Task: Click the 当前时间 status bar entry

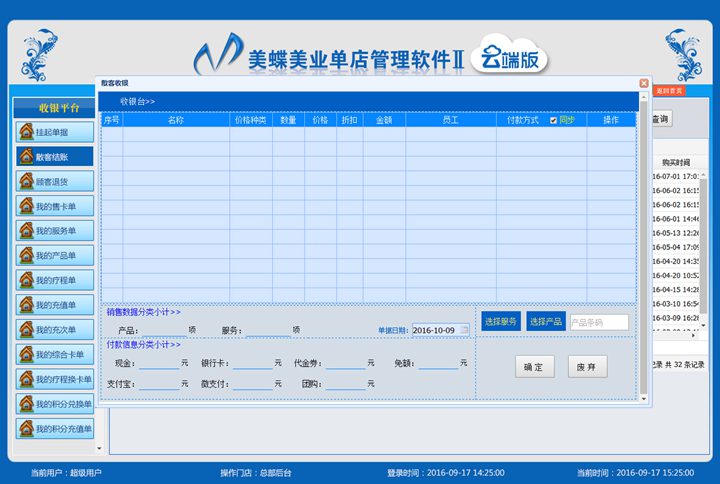Action: pos(635,473)
